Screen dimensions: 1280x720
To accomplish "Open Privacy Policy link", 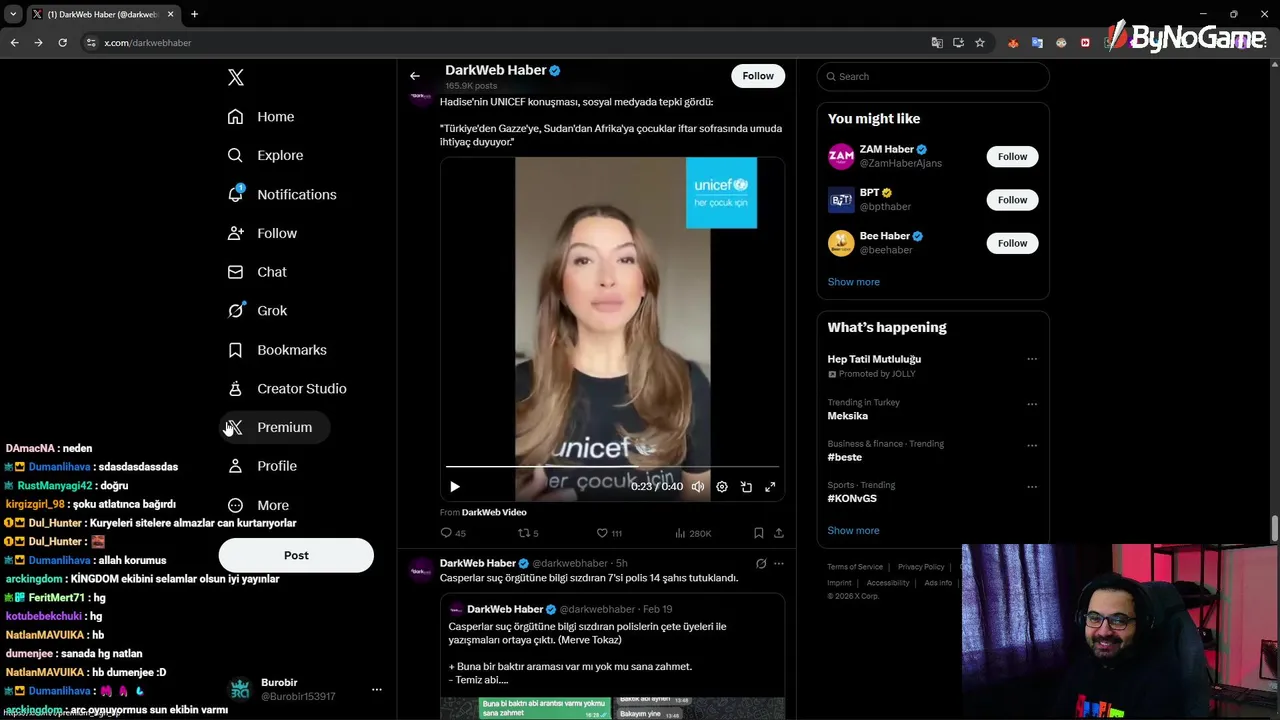I will 921,567.
